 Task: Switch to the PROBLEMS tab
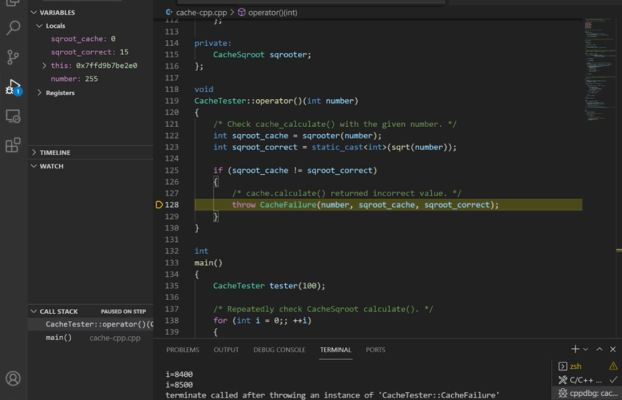[182, 350]
